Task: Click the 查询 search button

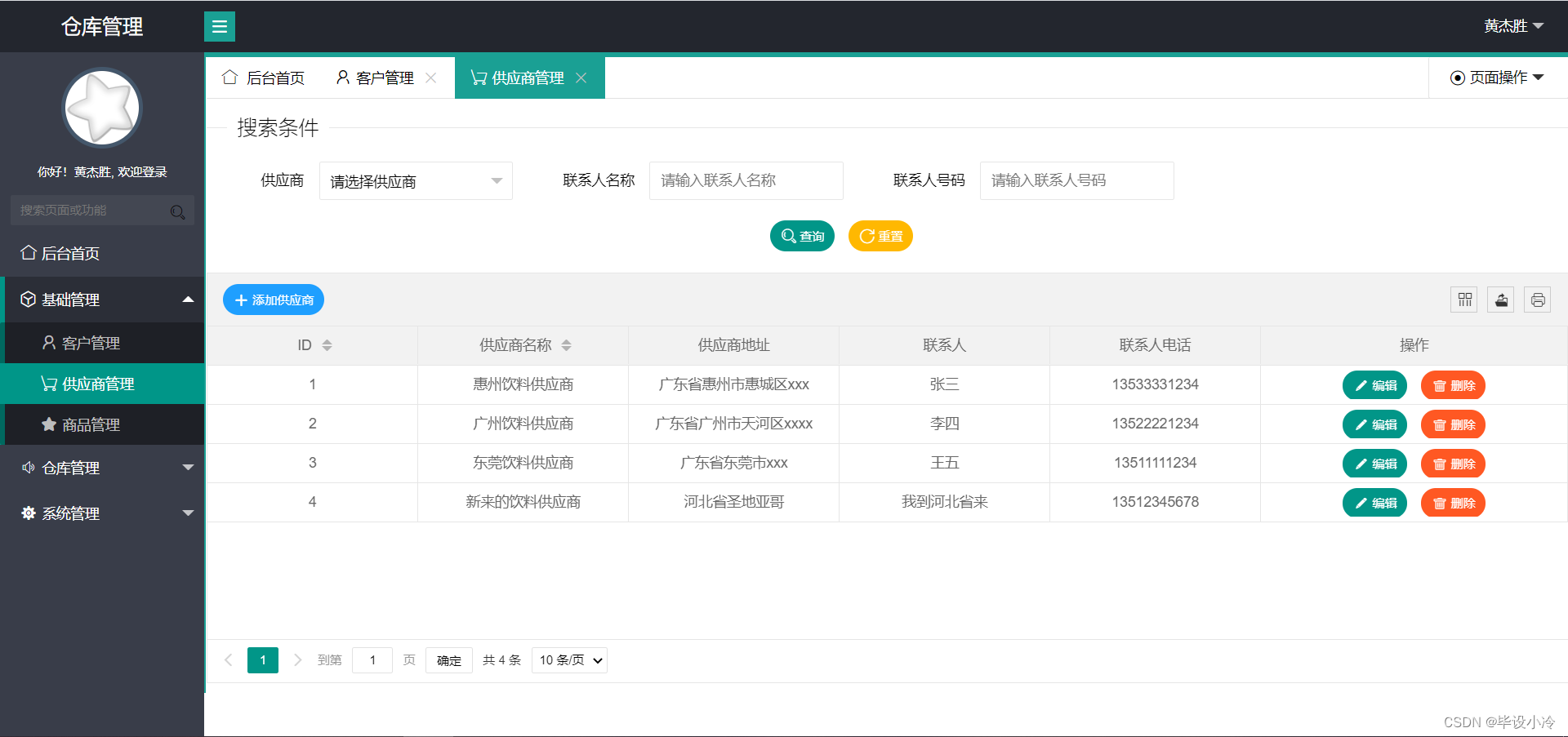Action: tap(802, 236)
